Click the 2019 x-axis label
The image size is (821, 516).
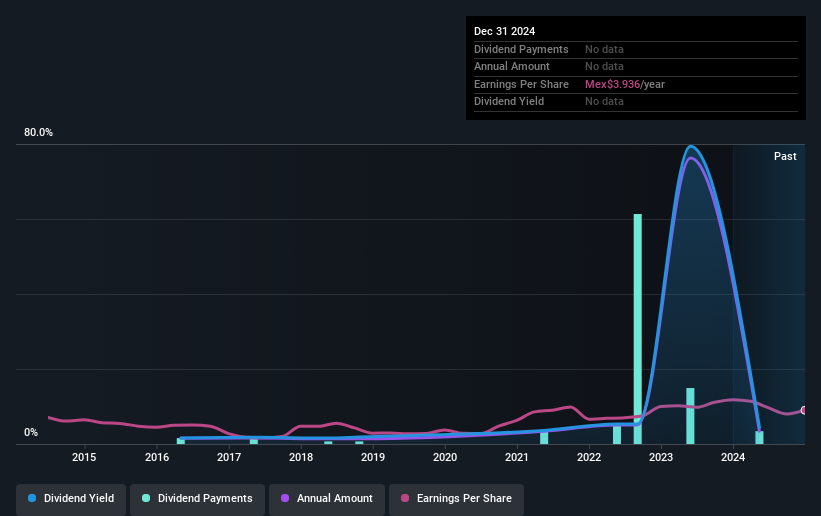coord(373,457)
